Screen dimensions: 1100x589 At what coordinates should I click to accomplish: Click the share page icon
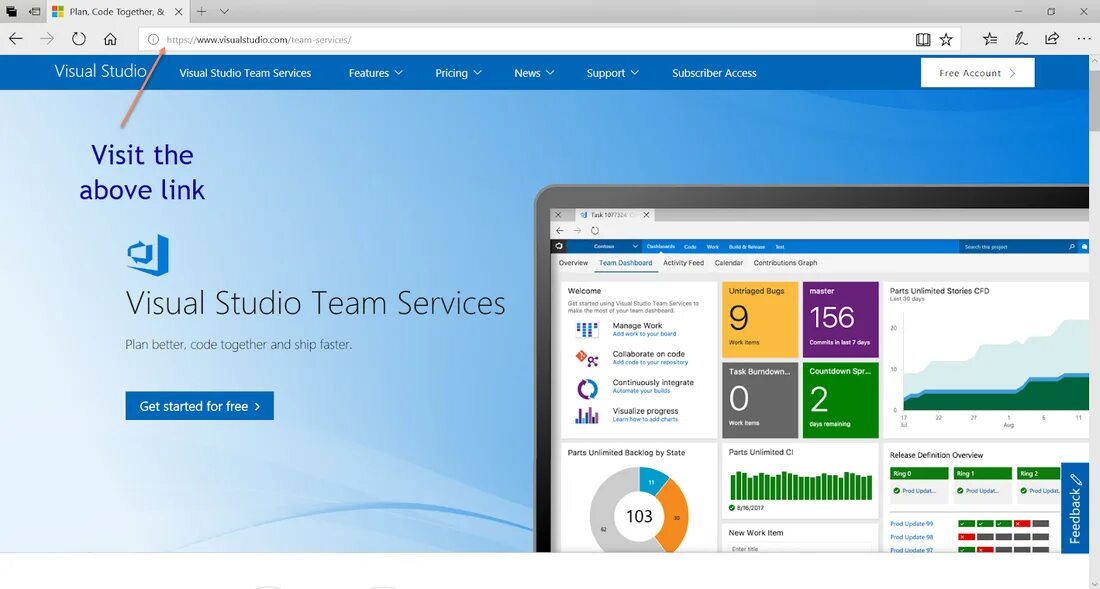click(1052, 39)
